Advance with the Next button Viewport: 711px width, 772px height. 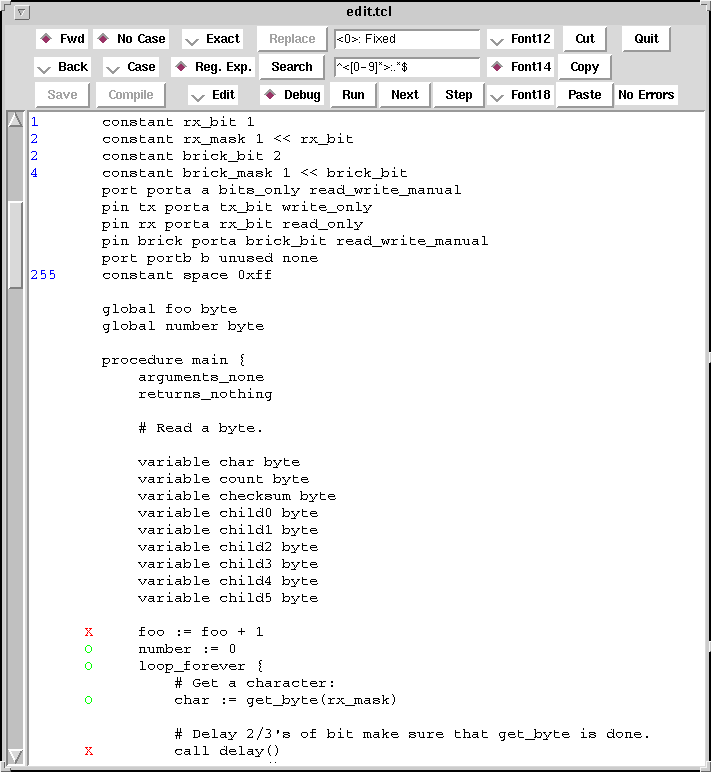pyautogui.click(x=405, y=95)
